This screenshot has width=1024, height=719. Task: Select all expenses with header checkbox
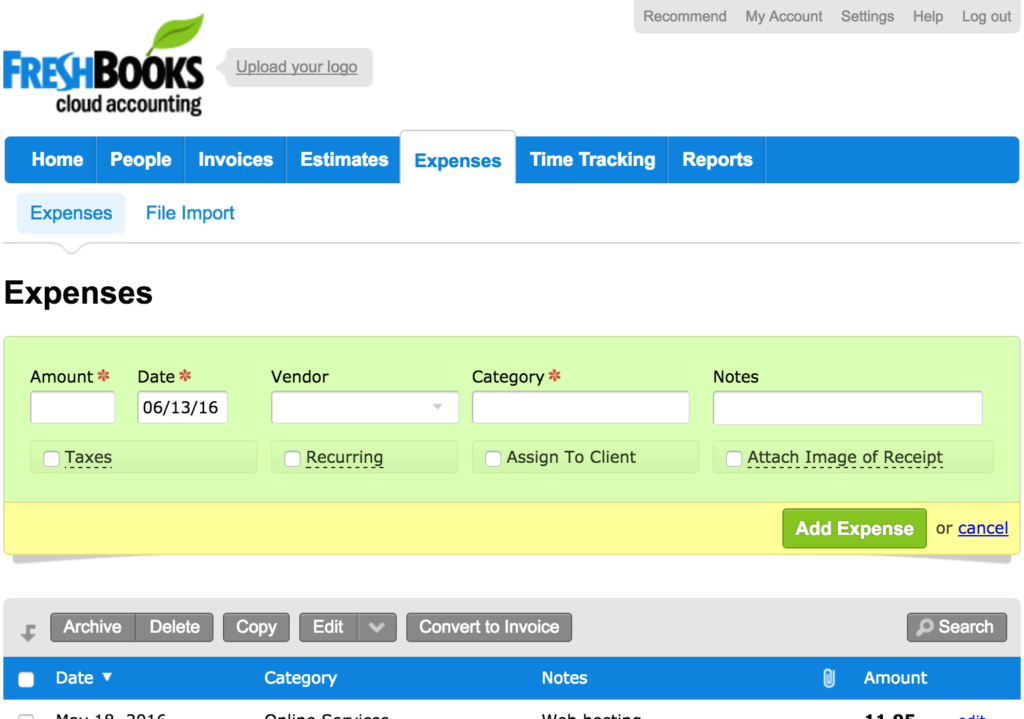[x=26, y=679]
